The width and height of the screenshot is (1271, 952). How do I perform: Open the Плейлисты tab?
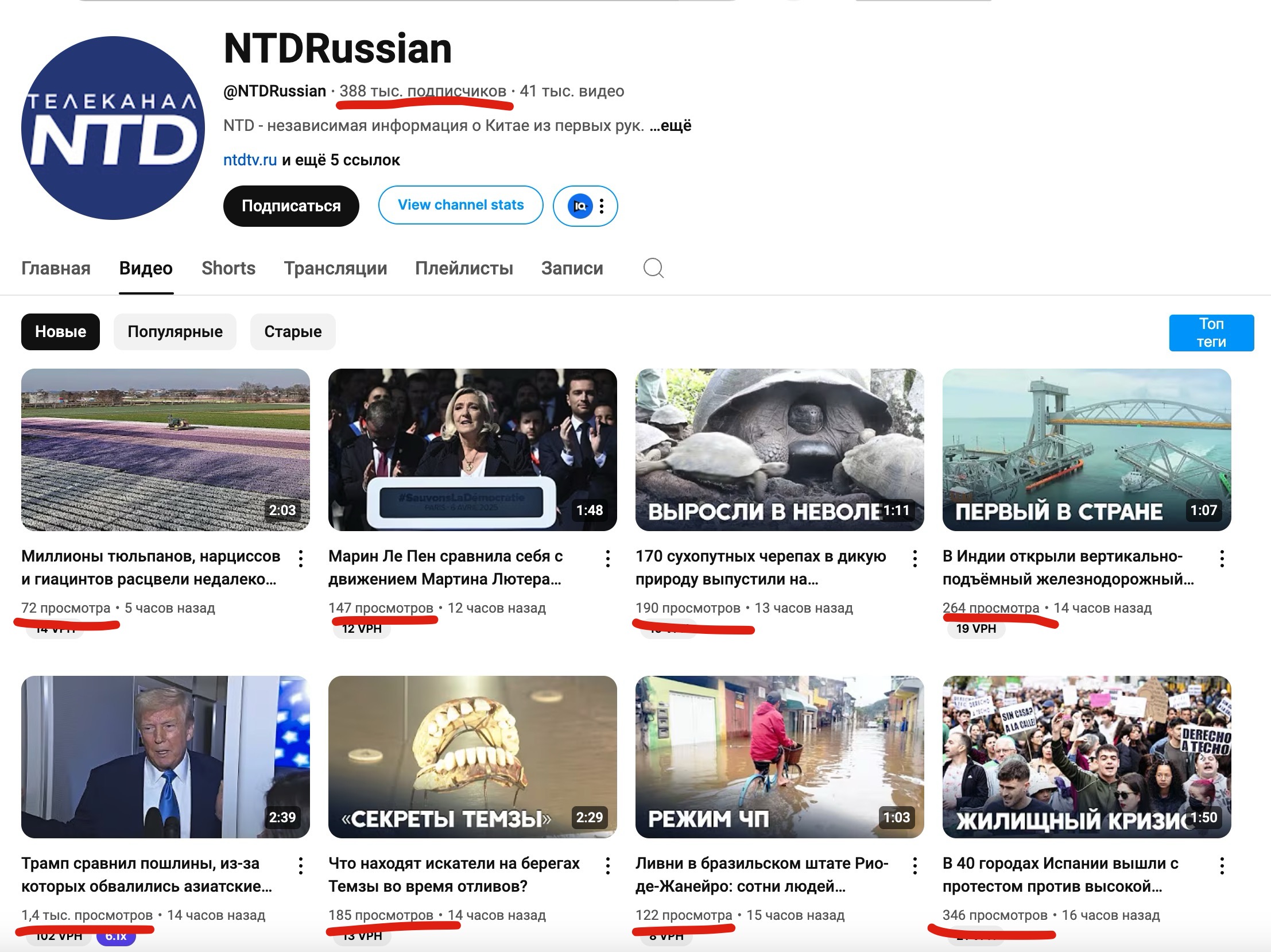tap(464, 268)
